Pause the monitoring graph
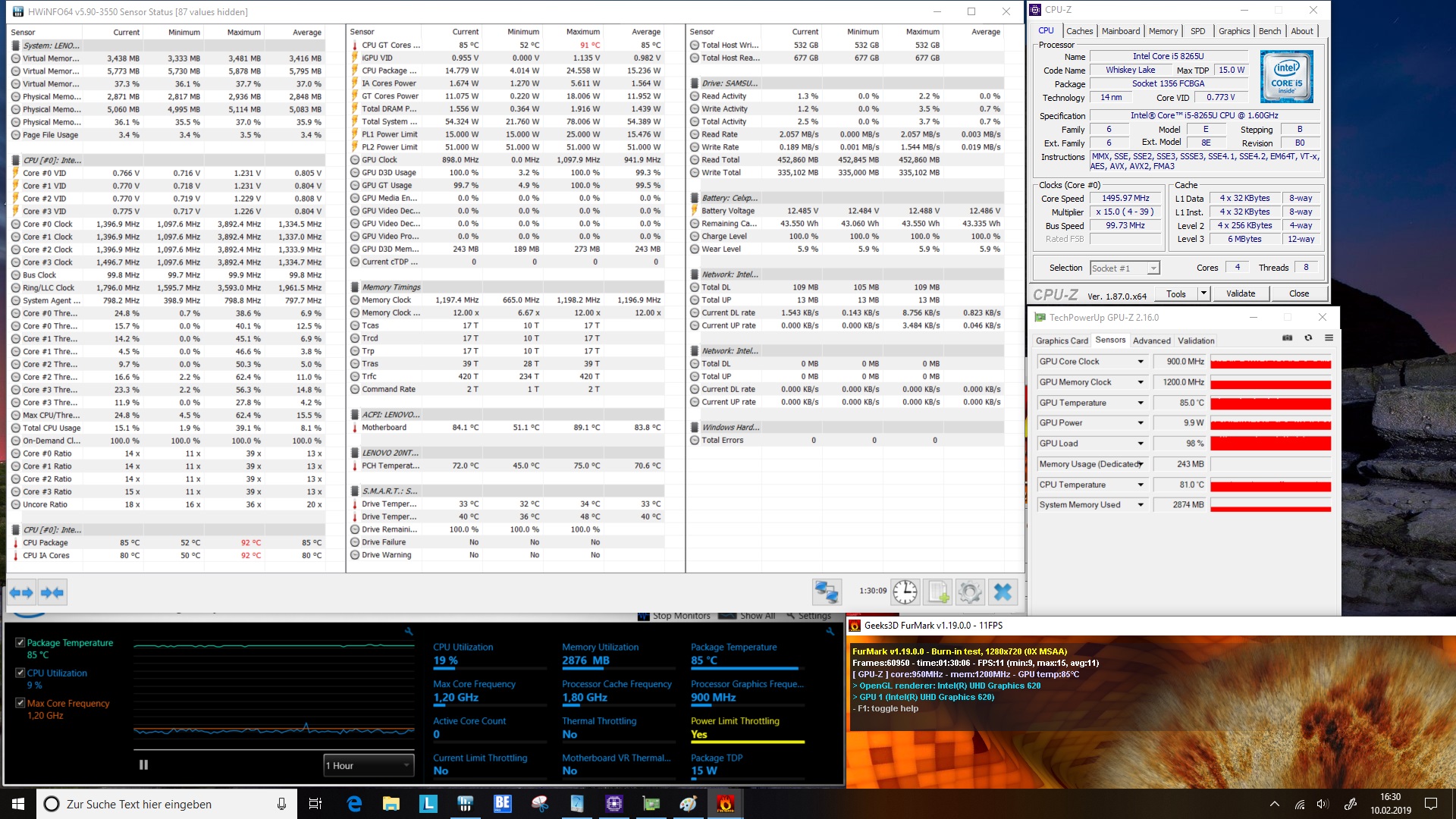1456x819 pixels. [143, 765]
